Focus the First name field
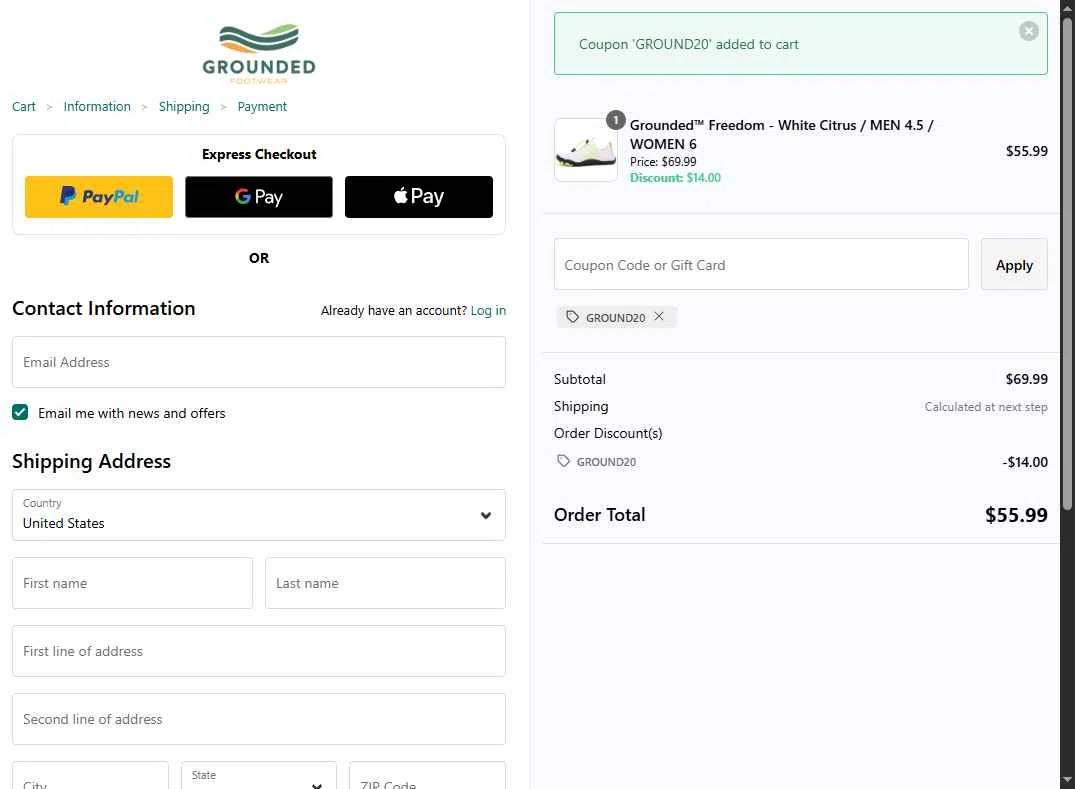The image size is (1075, 789). click(x=132, y=583)
